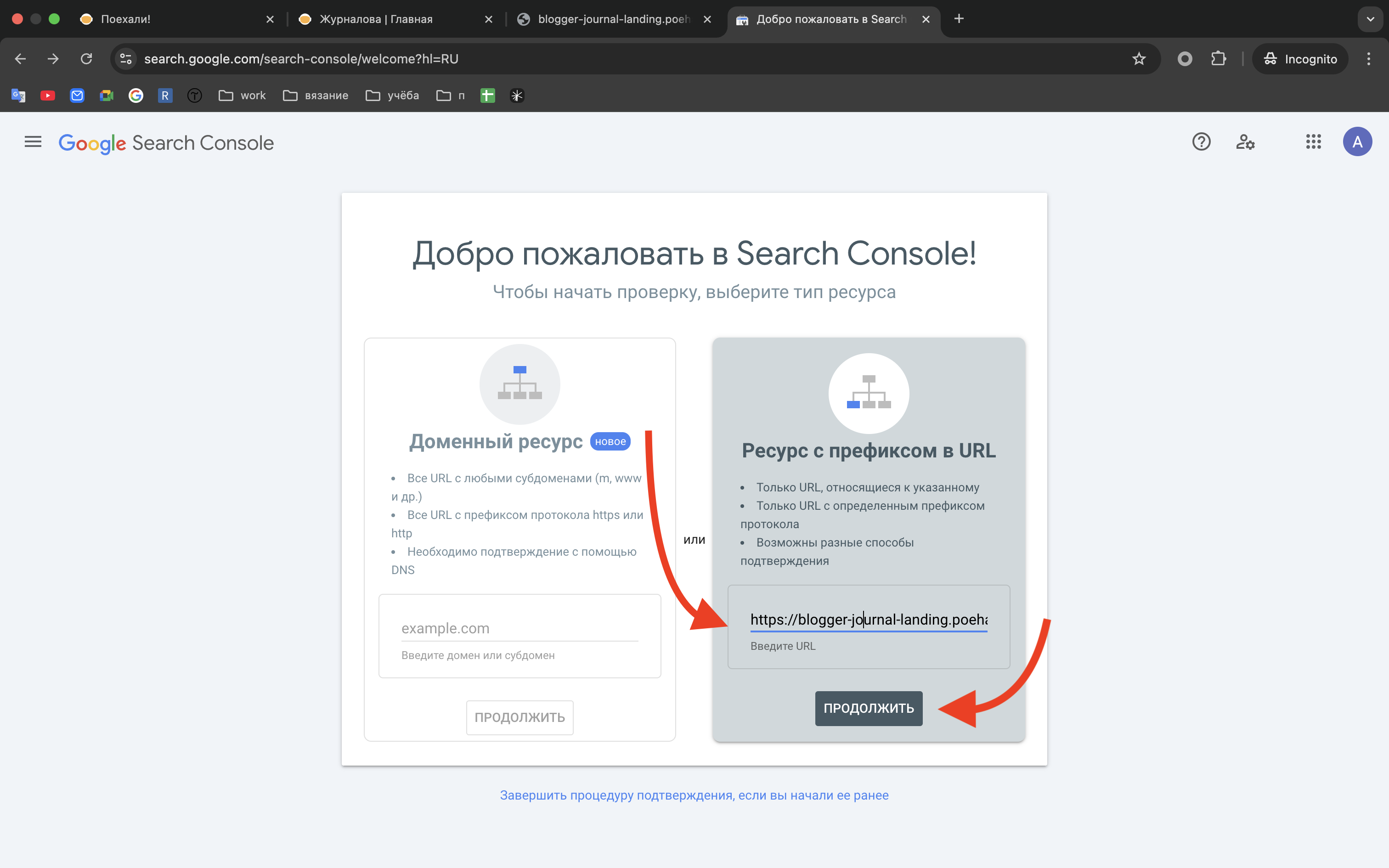Screen dimensions: 1389x868
Task: Open the 'work' bookmarks folder
Action: tap(241, 96)
